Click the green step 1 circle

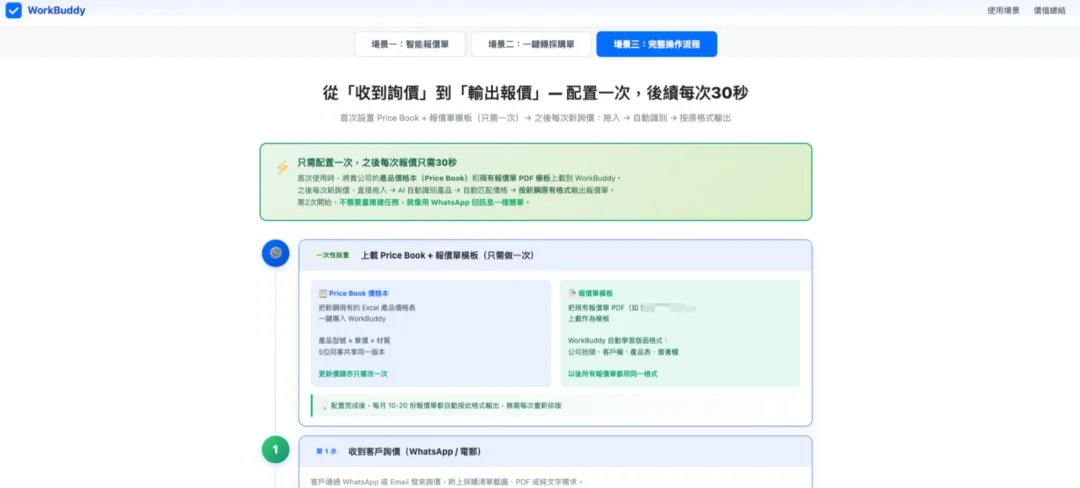point(276,449)
